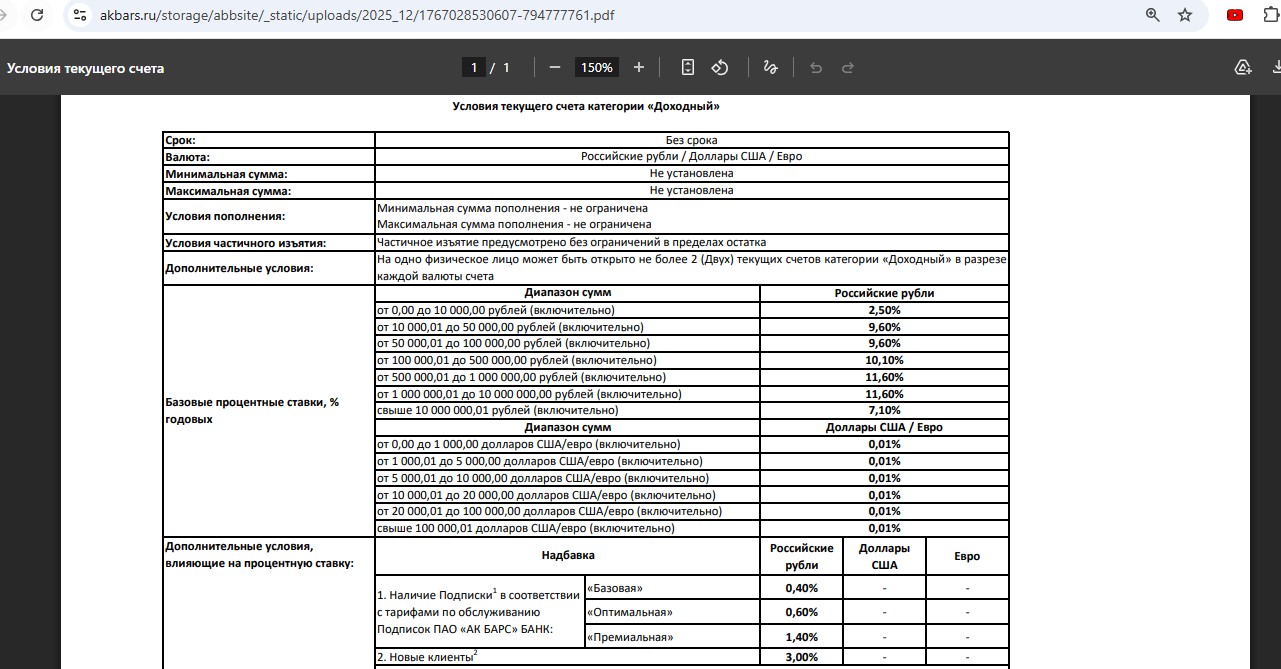Viewport: 1281px width, 669px height.
Task: Save PDF to Google Drive
Action: 1243,67
